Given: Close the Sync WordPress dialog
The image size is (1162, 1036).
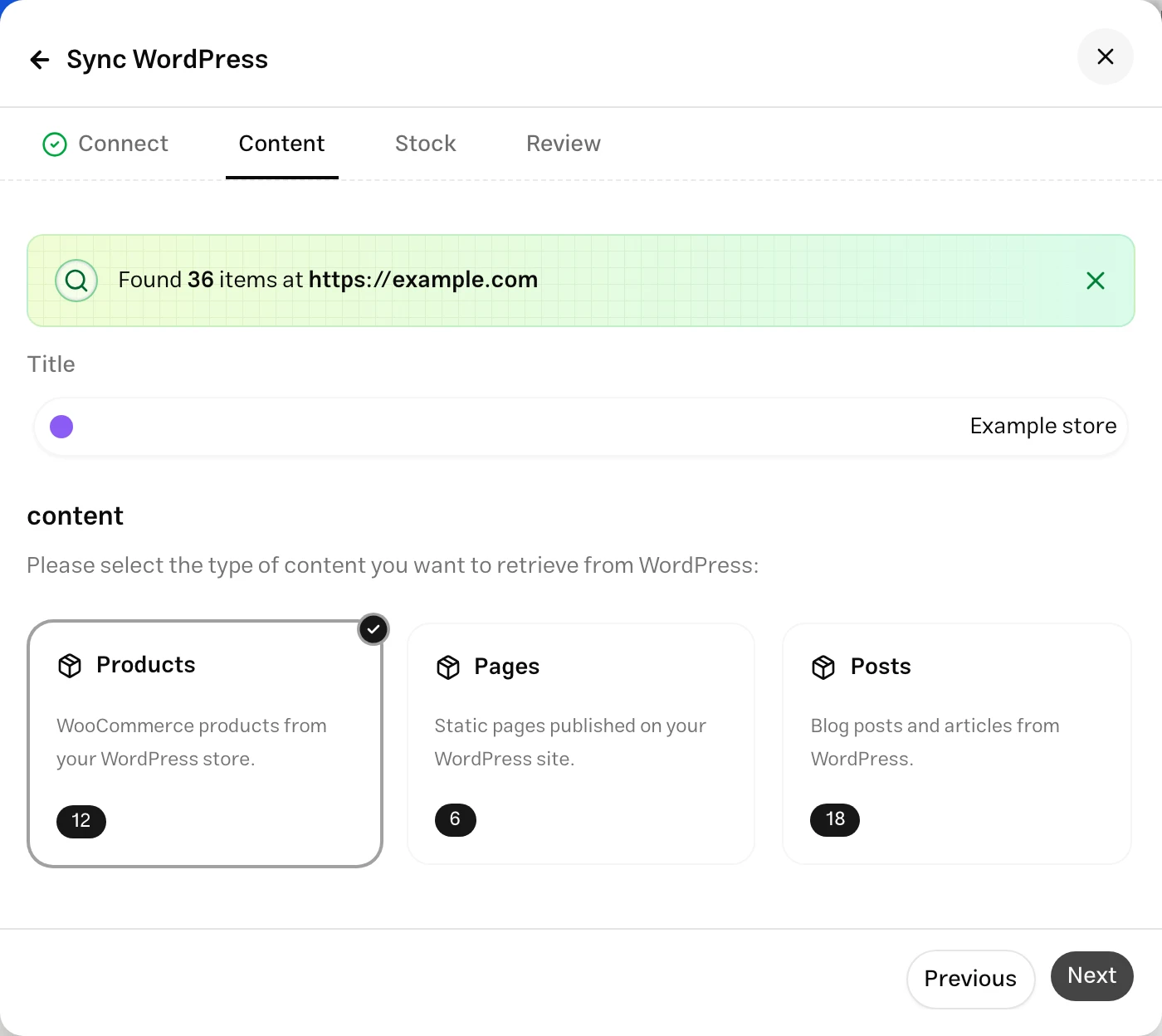Looking at the screenshot, I should pos(1105,56).
